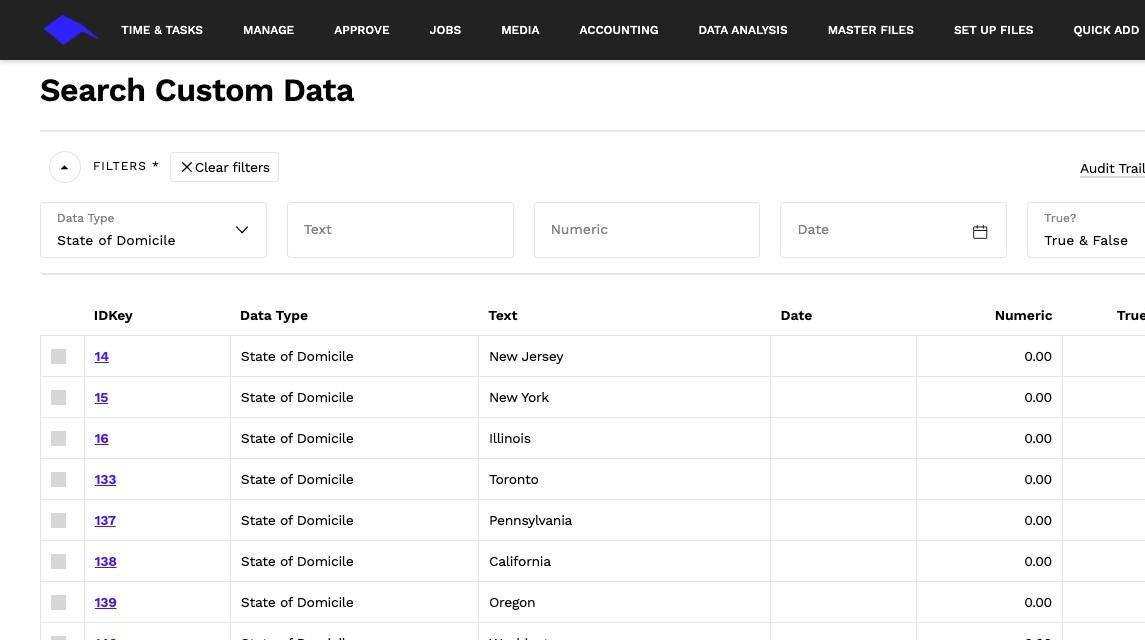1145x640 pixels.
Task: Click the 0.00 value in Oregon row
Action: point(1038,602)
